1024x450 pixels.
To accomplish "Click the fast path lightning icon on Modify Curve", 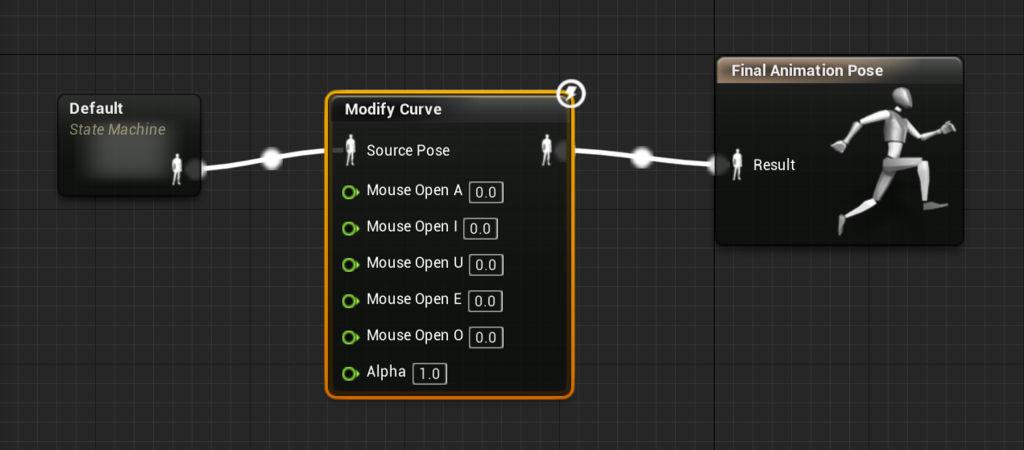I will 571,94.
